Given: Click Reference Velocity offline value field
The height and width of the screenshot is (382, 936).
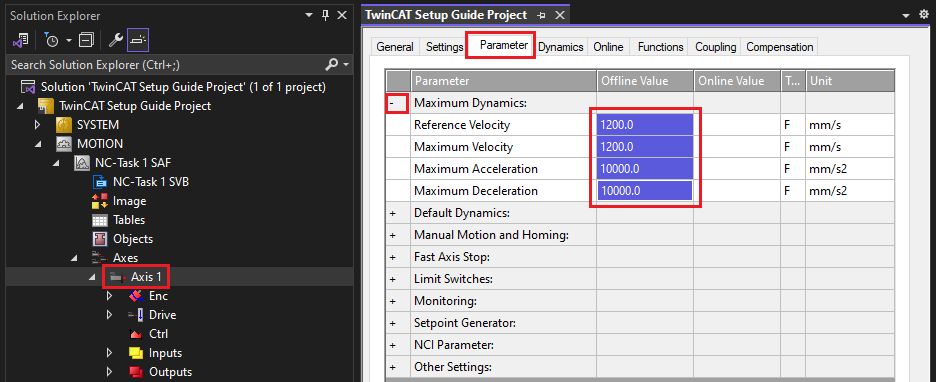Looking at the screenshot, I should click(x=645, y=125).
